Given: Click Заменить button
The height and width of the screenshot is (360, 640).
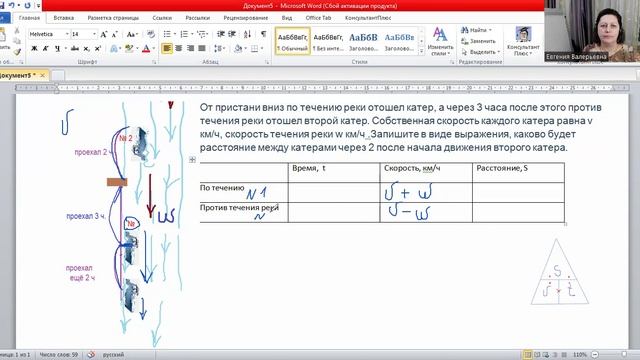Looking at the screenshot, I should coord(478,41).
